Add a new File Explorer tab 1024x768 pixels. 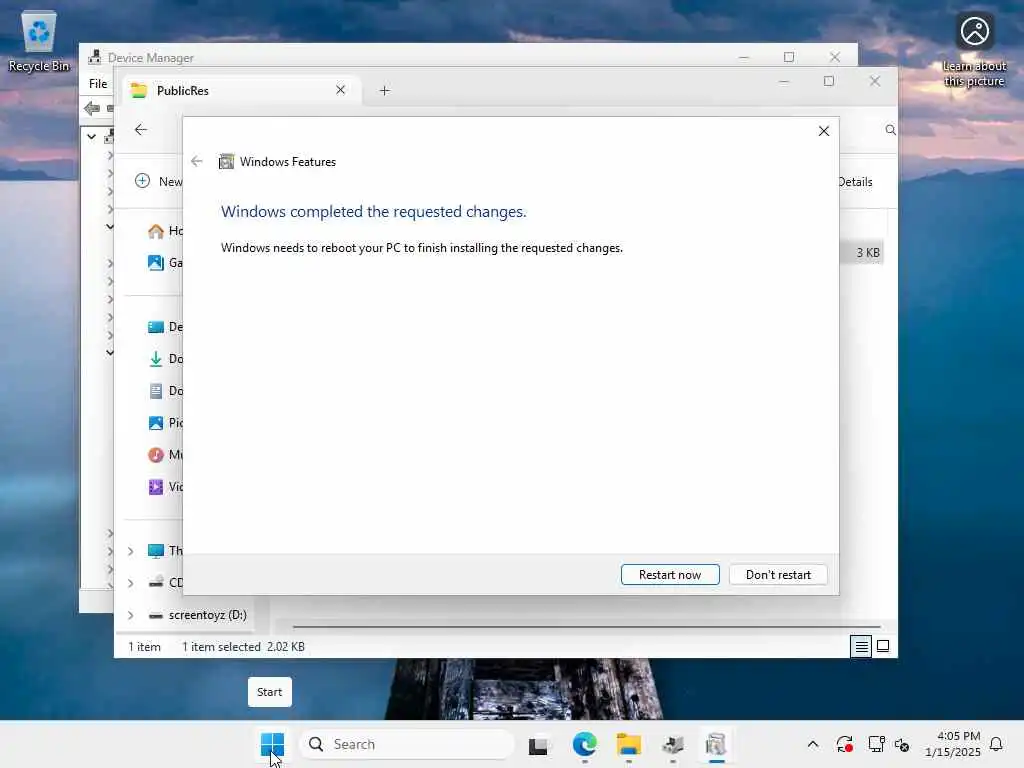pyautogui.click(x=385, y=91)
